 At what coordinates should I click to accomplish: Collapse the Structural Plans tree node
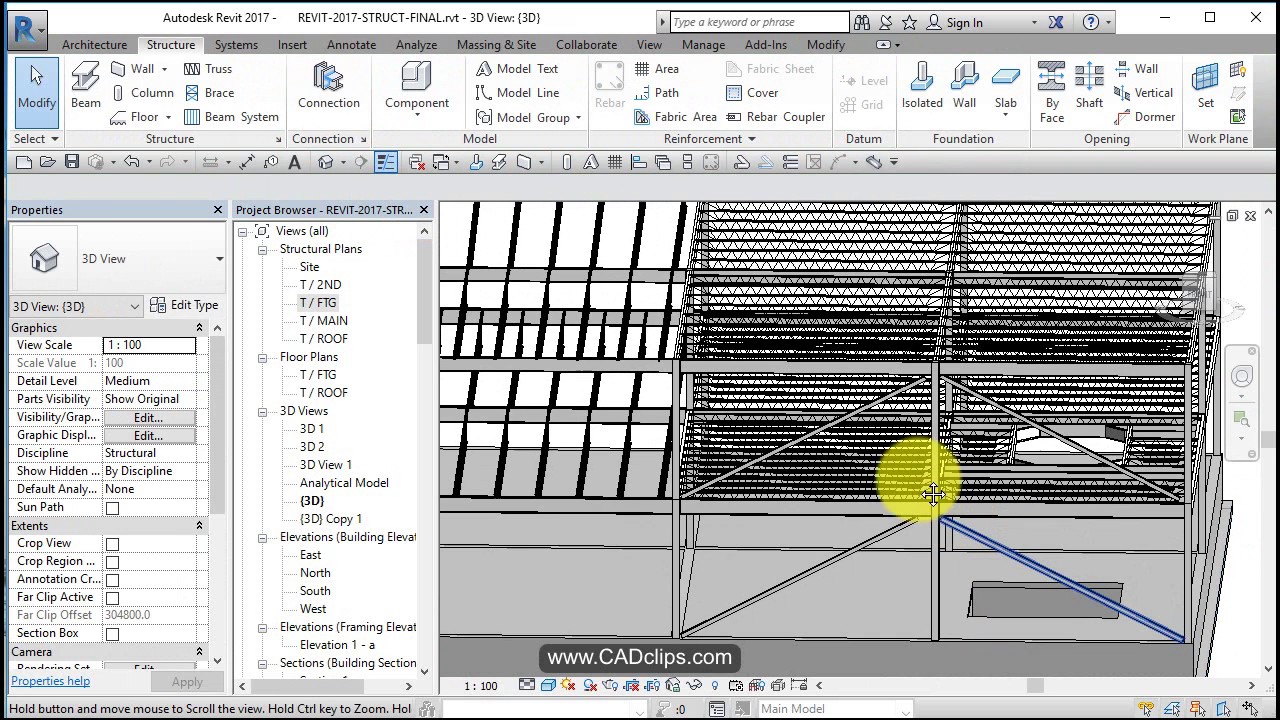(x=262, y=250)
